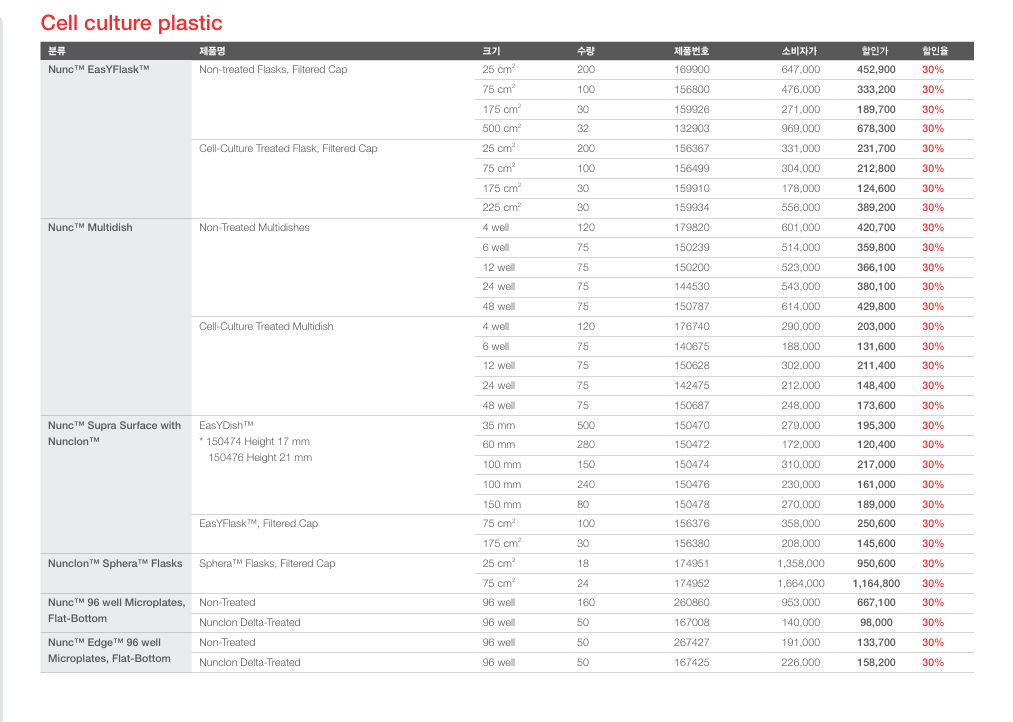Click the "Cell culture plastic" title heading

(131, 23)
